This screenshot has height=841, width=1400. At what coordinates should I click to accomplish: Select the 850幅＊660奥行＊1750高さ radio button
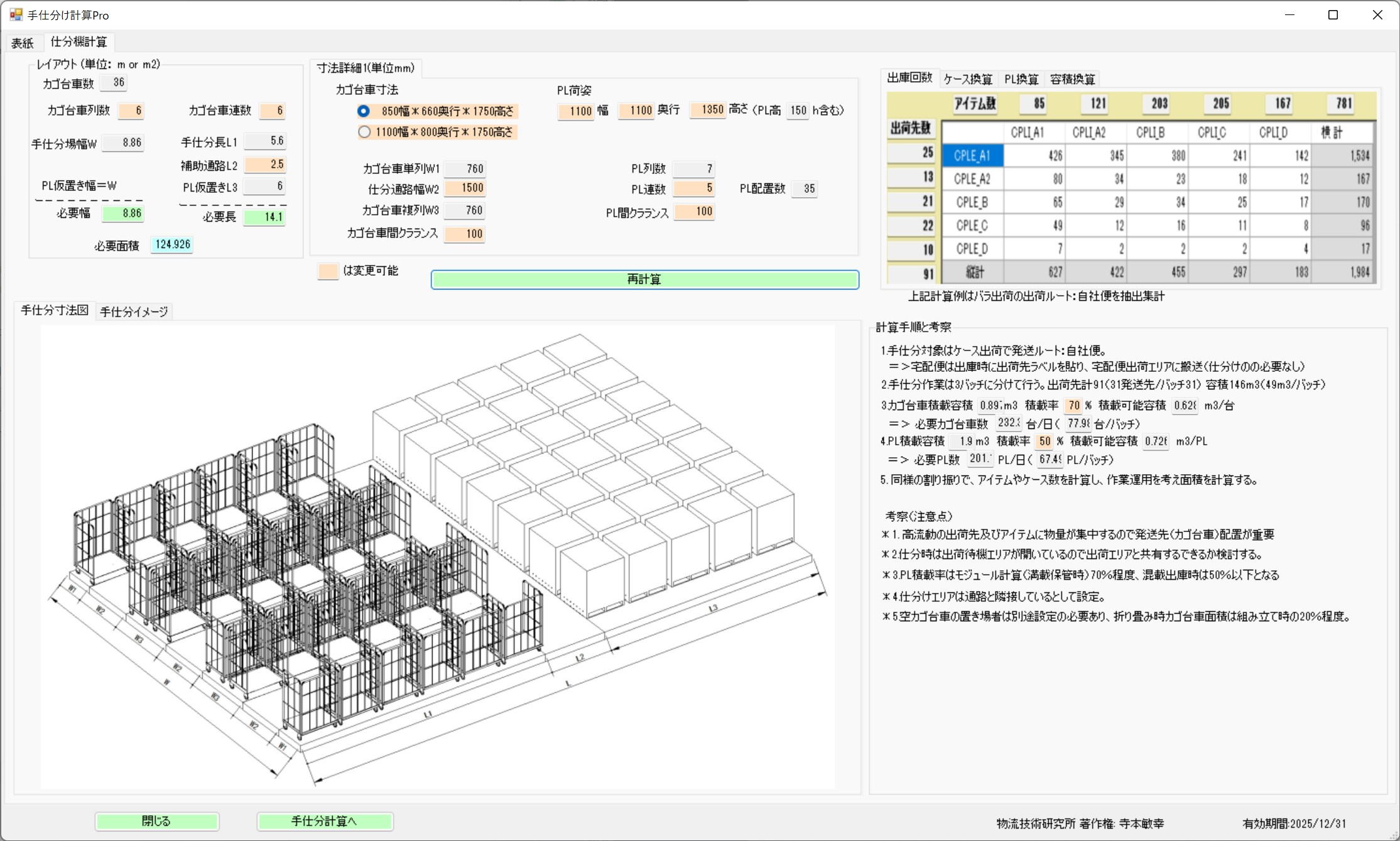(364, 111)
